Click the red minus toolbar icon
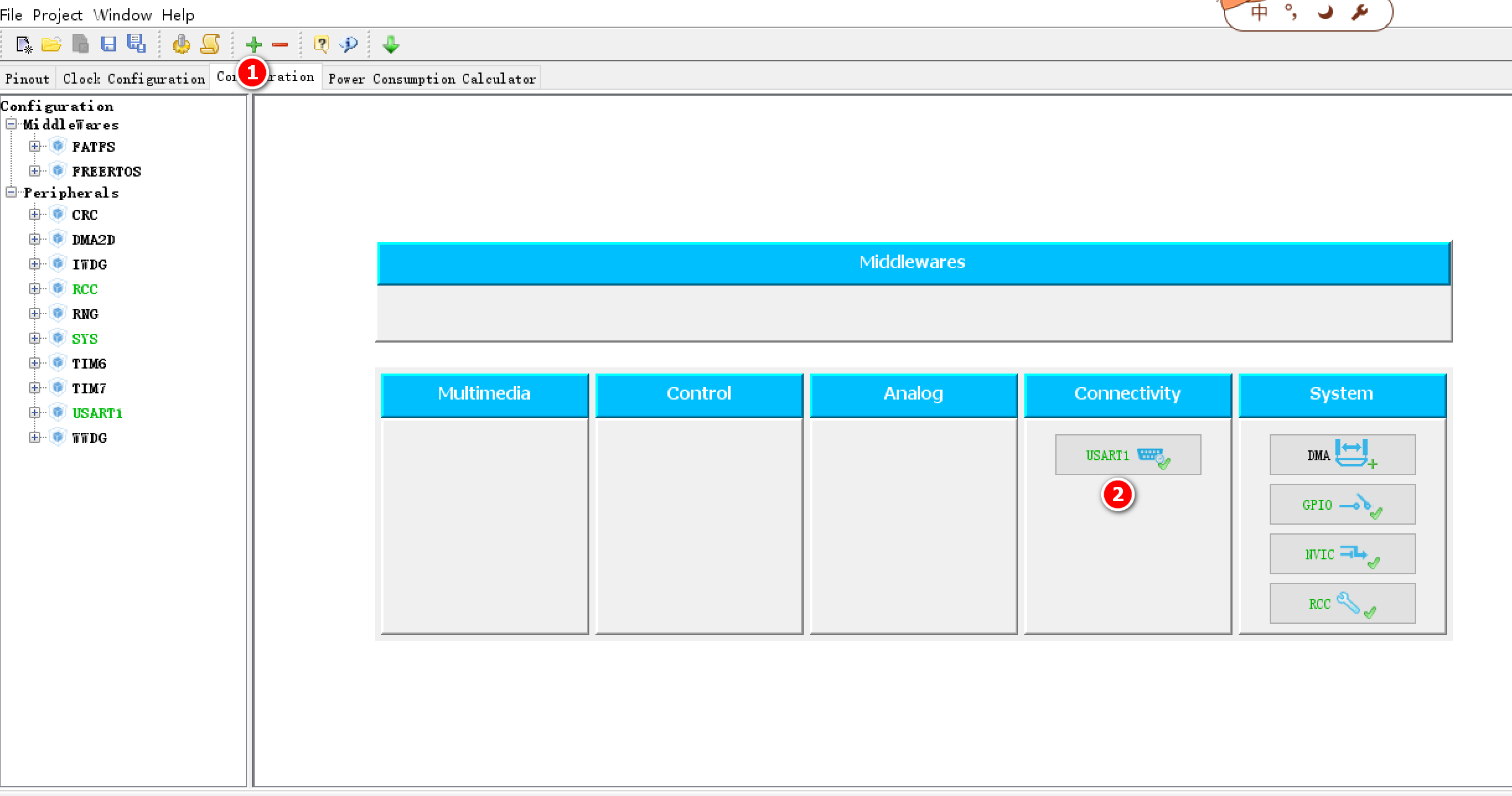Image resolution: width=1512 pixels, height=796 pixels. [x=280, y=45]
